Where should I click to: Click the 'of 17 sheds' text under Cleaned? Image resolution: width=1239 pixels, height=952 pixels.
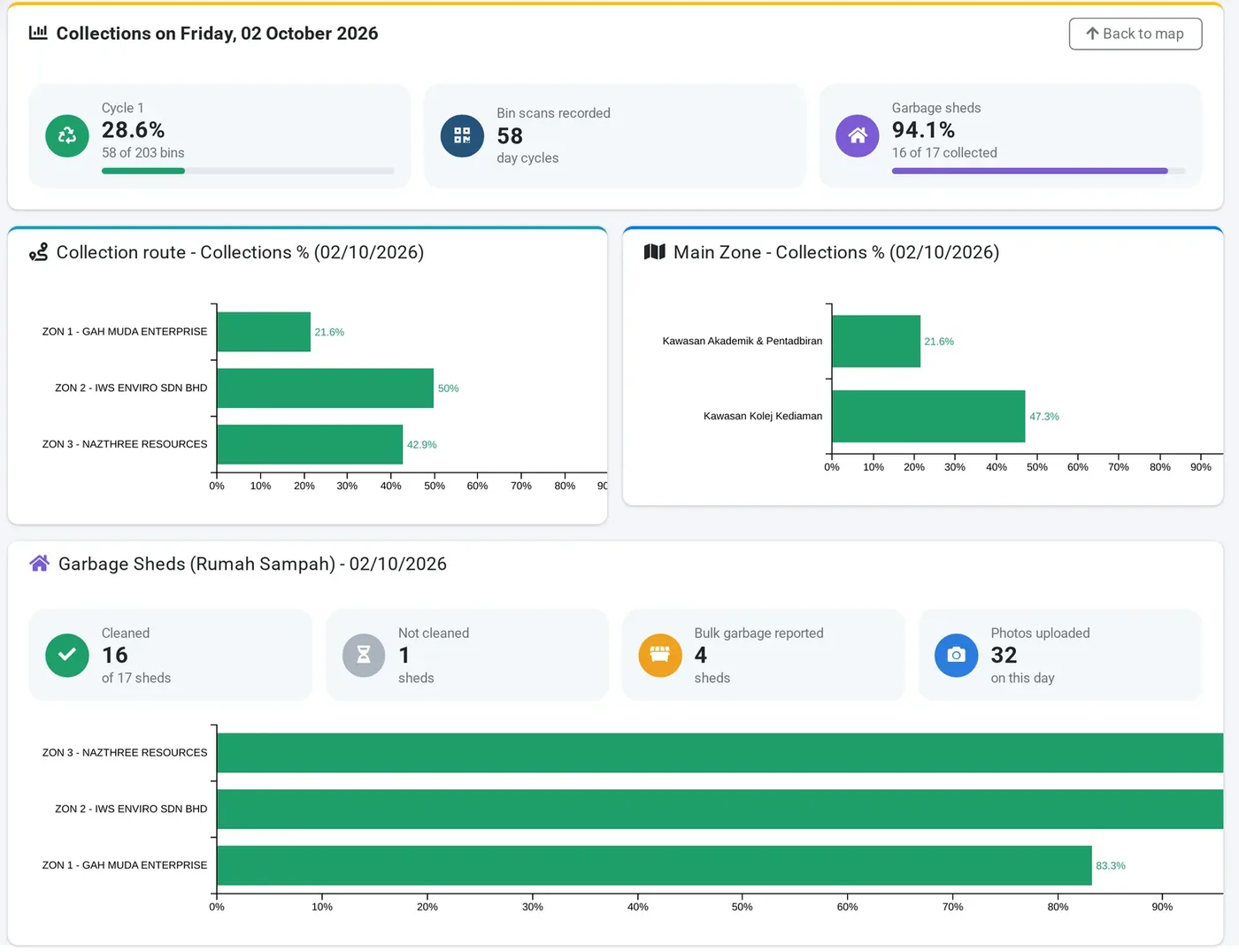pyautogui.click(x=136, y=679)
